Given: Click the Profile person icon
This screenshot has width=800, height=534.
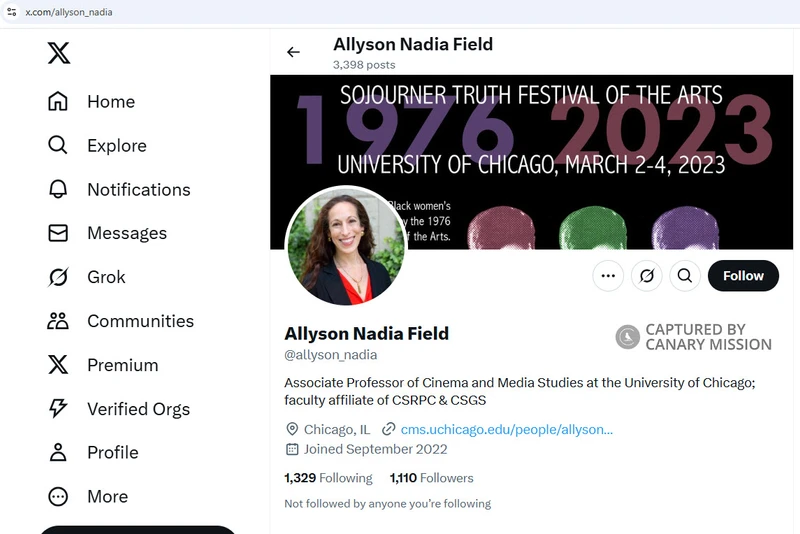Looking at the screenshot, I should [x=58, y=452].
